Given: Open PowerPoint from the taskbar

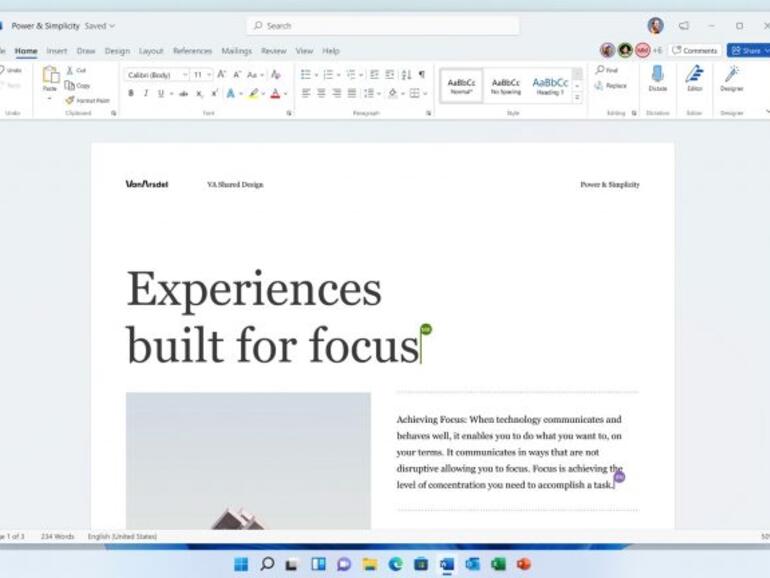Looking at the screenshot, I should pyautogui.click(x=523, y=564).
